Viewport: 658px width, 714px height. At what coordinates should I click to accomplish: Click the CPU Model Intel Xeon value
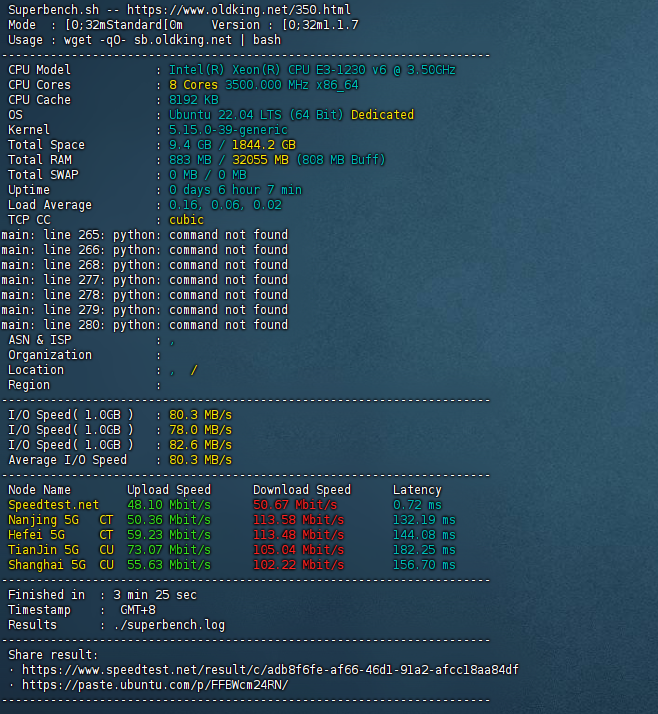[x=312, y=70]
